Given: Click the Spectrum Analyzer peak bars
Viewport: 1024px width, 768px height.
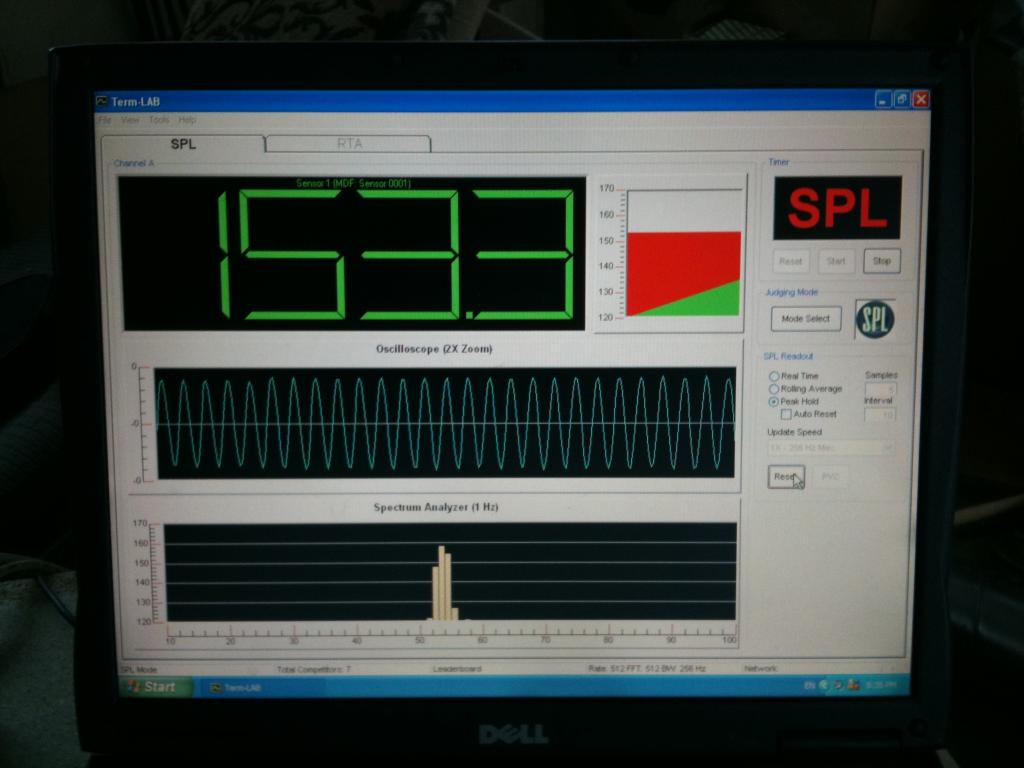Looking at the screenshot, I should [443, 585].
